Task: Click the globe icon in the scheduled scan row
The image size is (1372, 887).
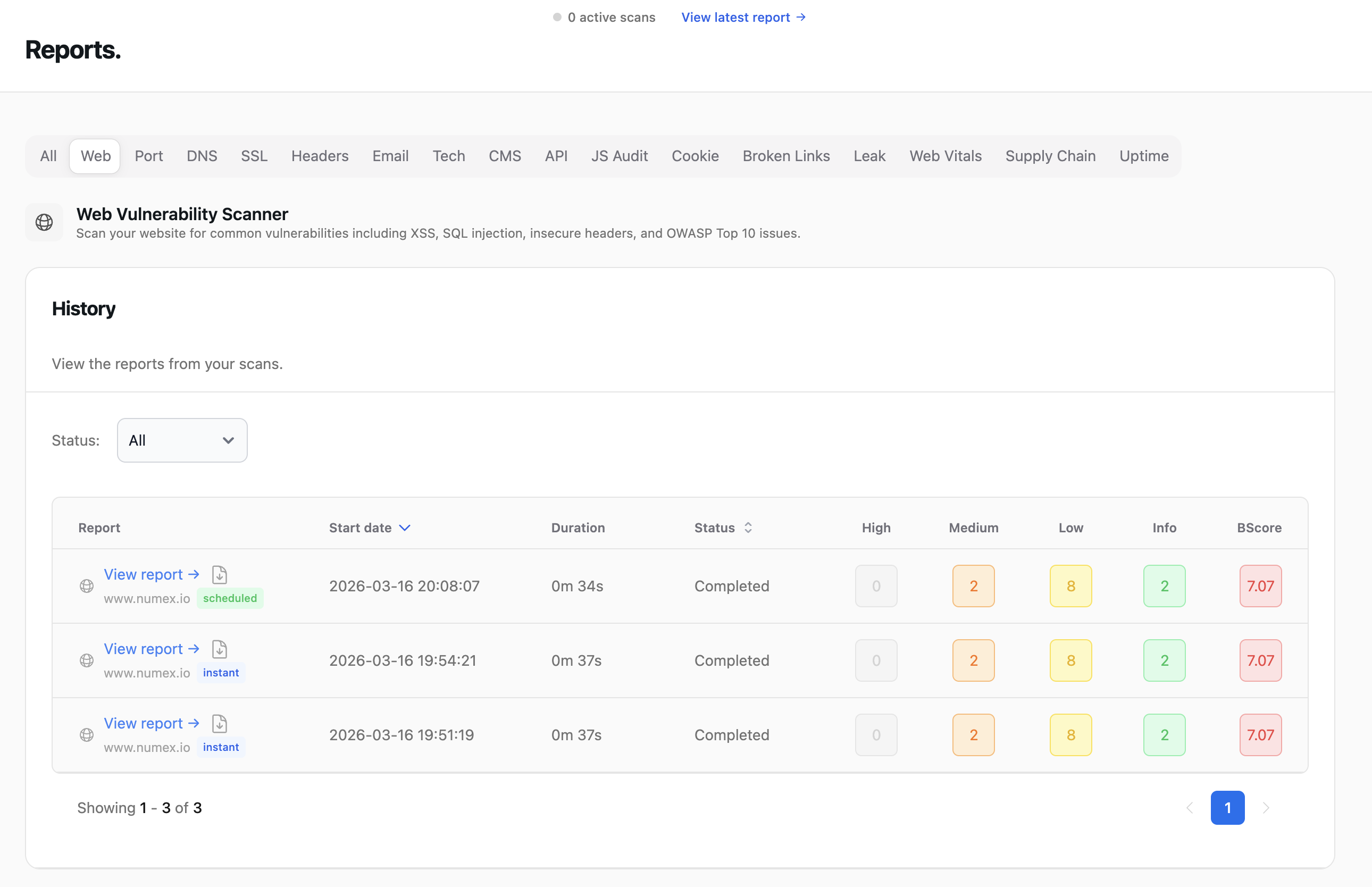Action: point(86,586)
